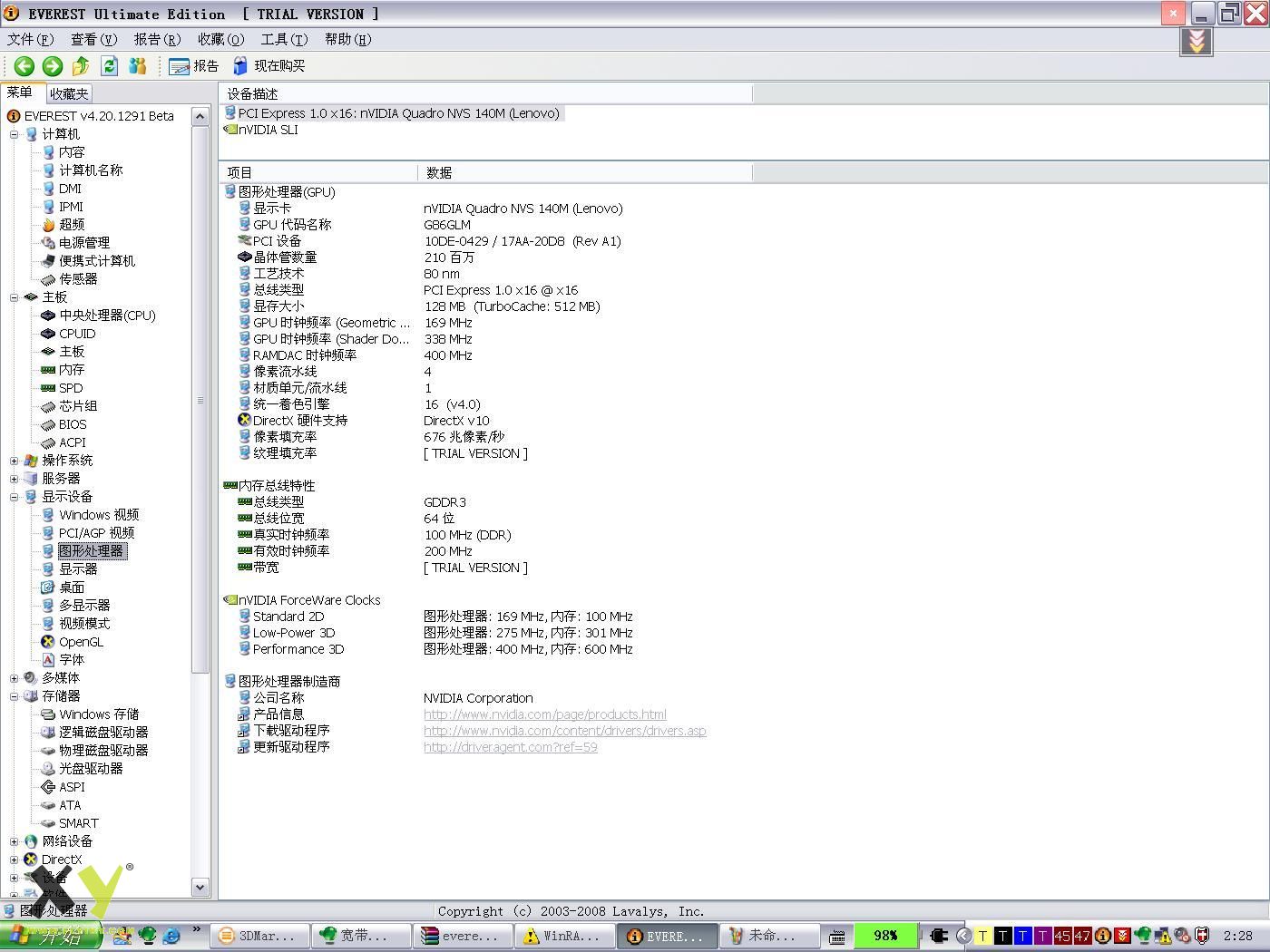Collapse the 计算机 tree node

(x=14, y=134)
